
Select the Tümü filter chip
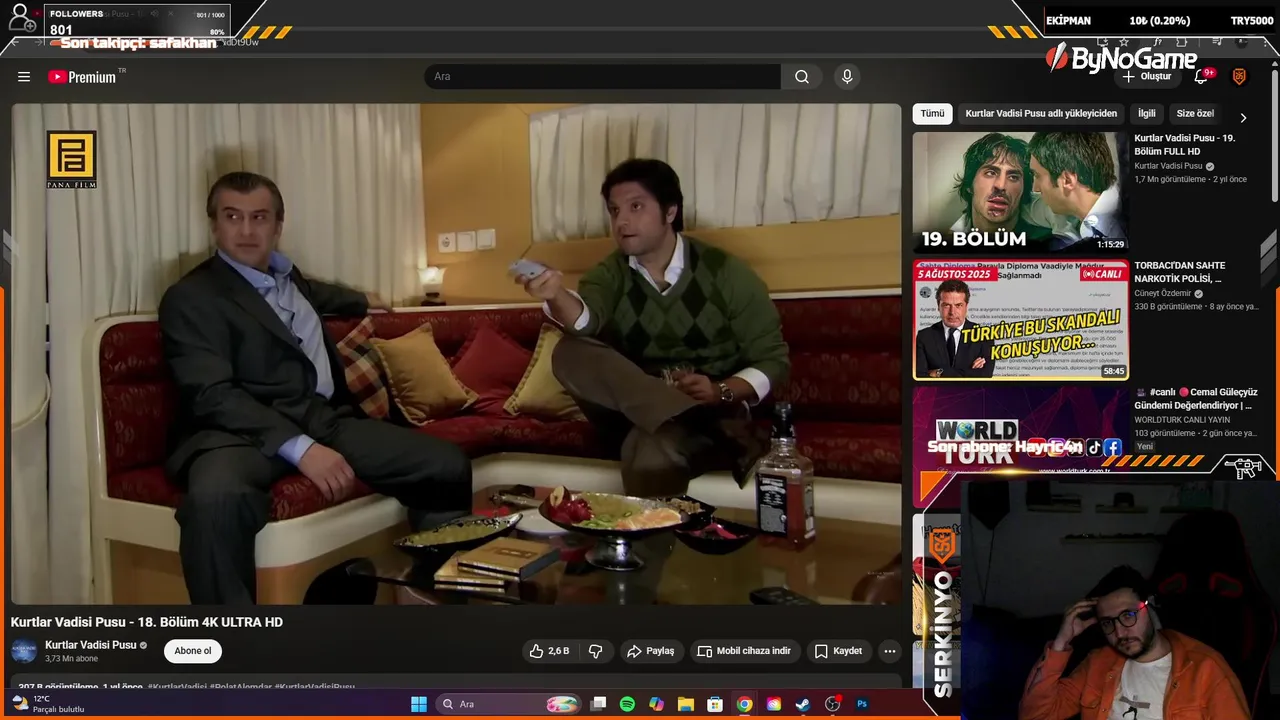pos(932,114)
